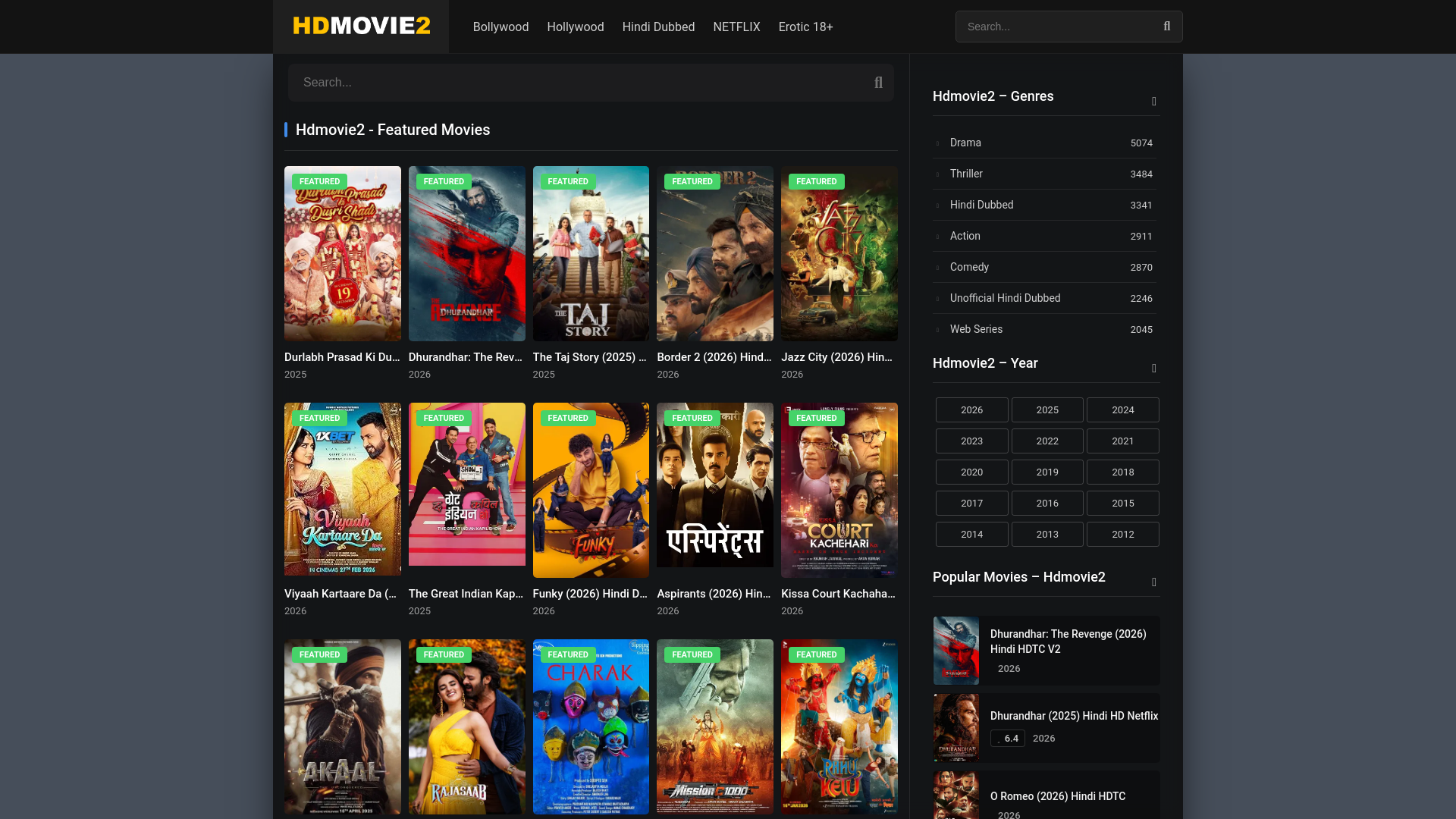Image resolution: width=1456 pixels, height=819 pixels.
Task: Open the Mission C1000 poster
Action: pos(715,726)
